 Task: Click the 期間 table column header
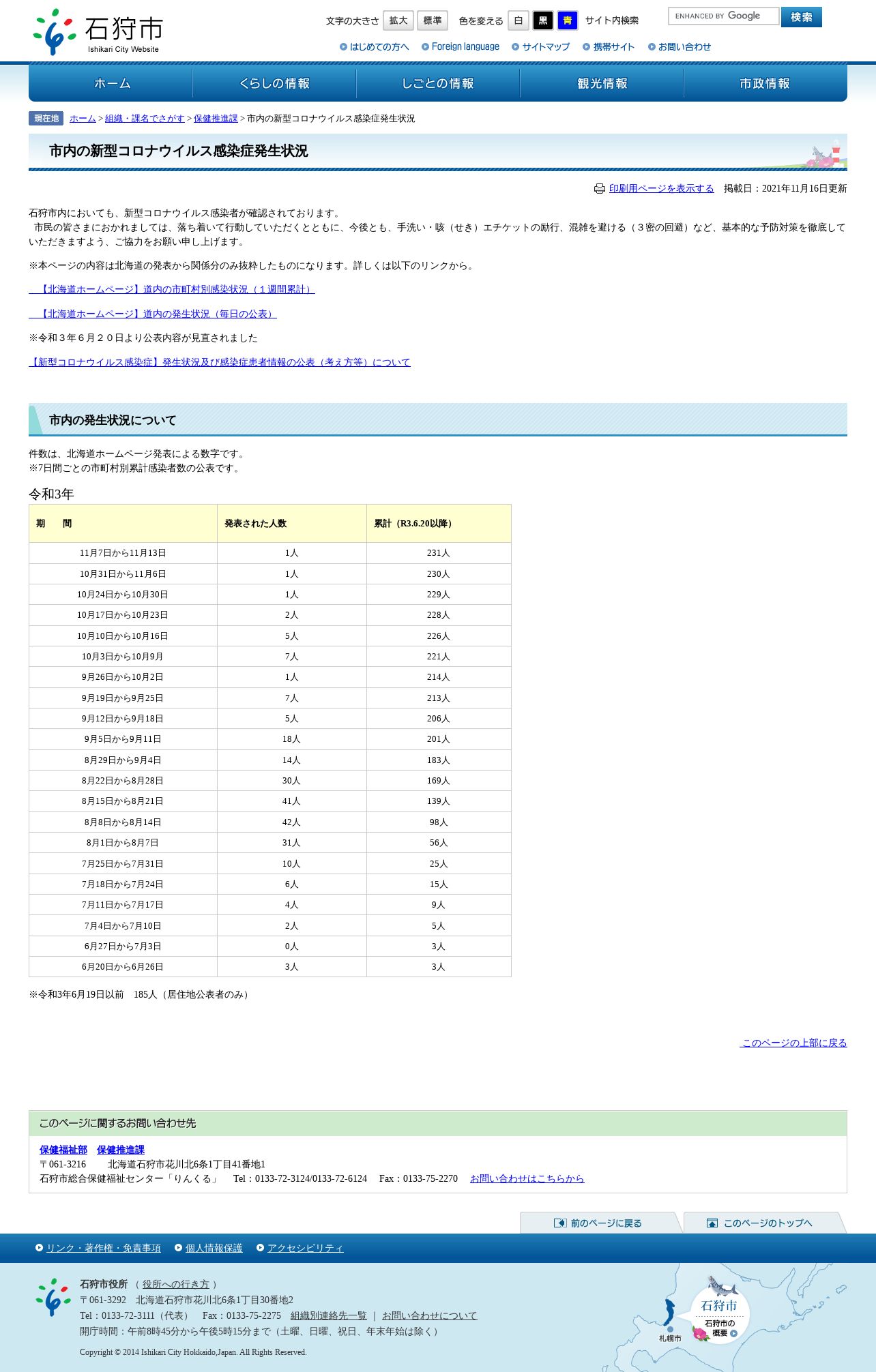[x=123, y=524]
